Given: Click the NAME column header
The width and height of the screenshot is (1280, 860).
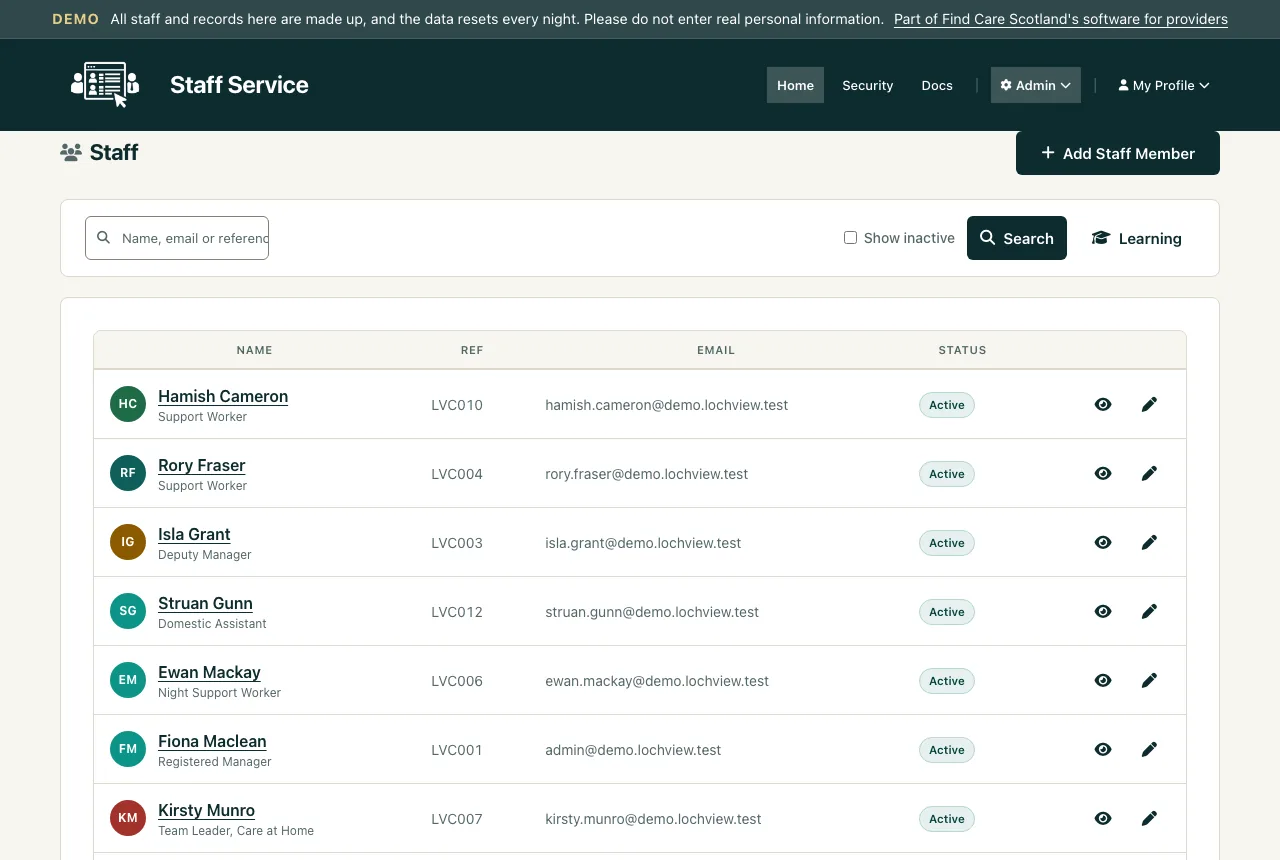Looking at the screenshot, I should click(254, 350).
